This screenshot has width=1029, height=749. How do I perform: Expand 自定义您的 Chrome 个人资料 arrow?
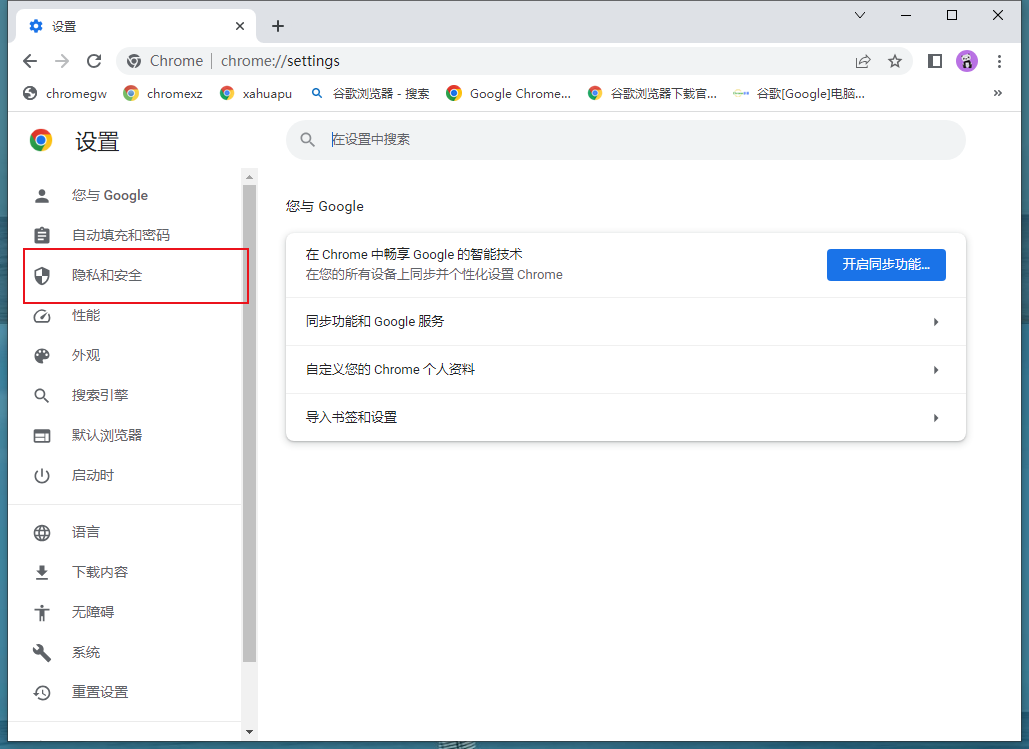[936, 370]
